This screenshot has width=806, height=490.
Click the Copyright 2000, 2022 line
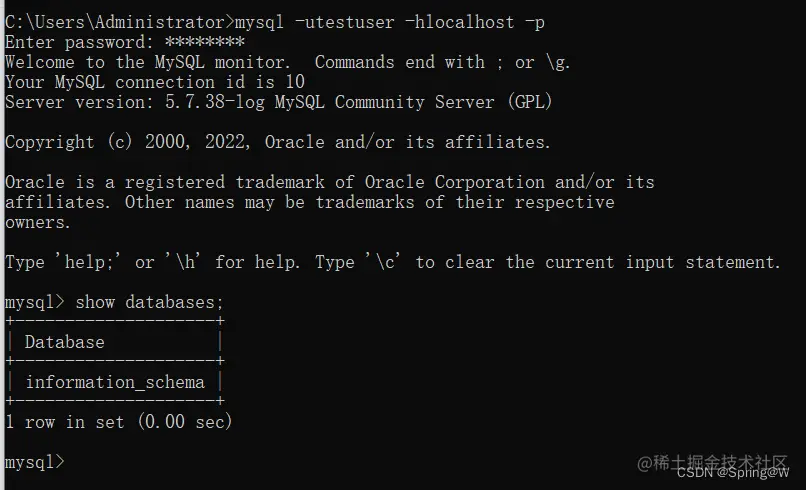coord(278,142)
